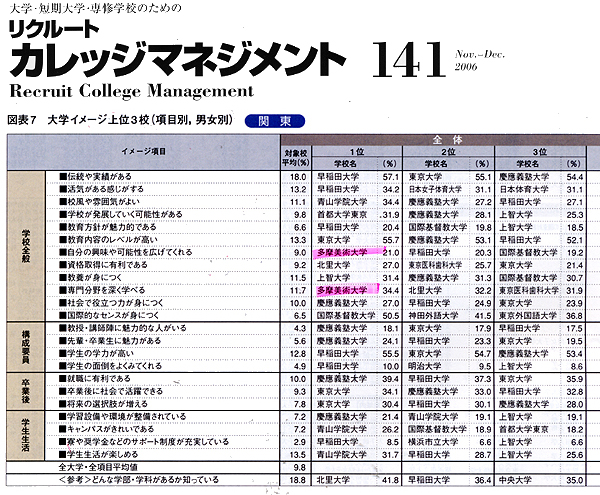Click the '<参考>どんな学部・学科があるか知っている' row label

[x=139, y=480]
